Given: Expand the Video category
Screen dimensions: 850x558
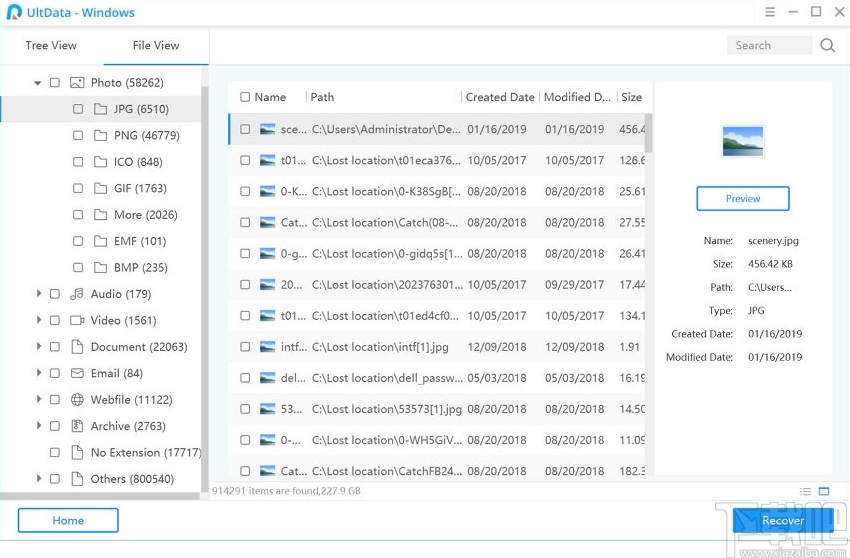Looking at the screenshot, I should point(38,320).
